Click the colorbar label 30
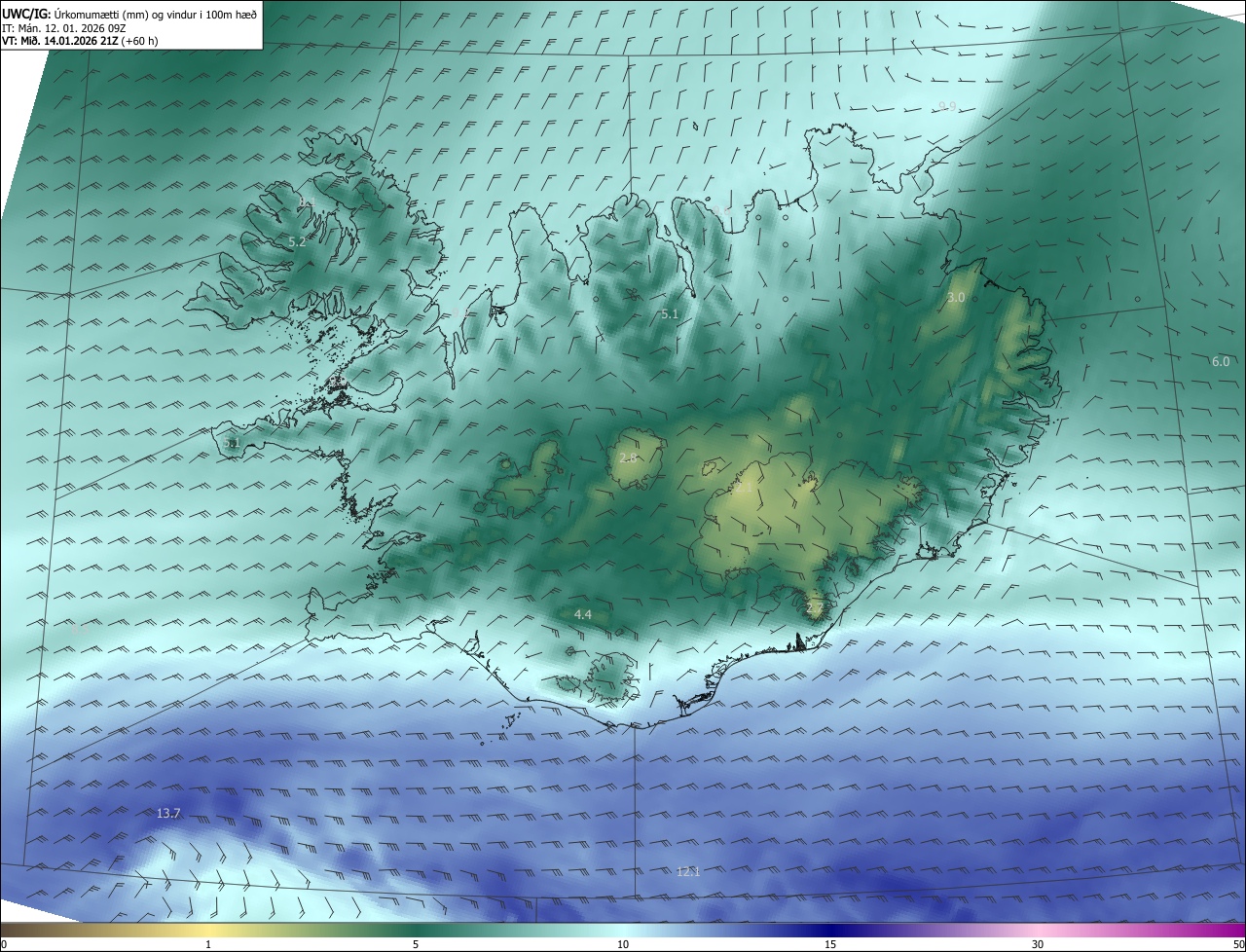Screen dimensions: 1246x952 [1038, 944]
